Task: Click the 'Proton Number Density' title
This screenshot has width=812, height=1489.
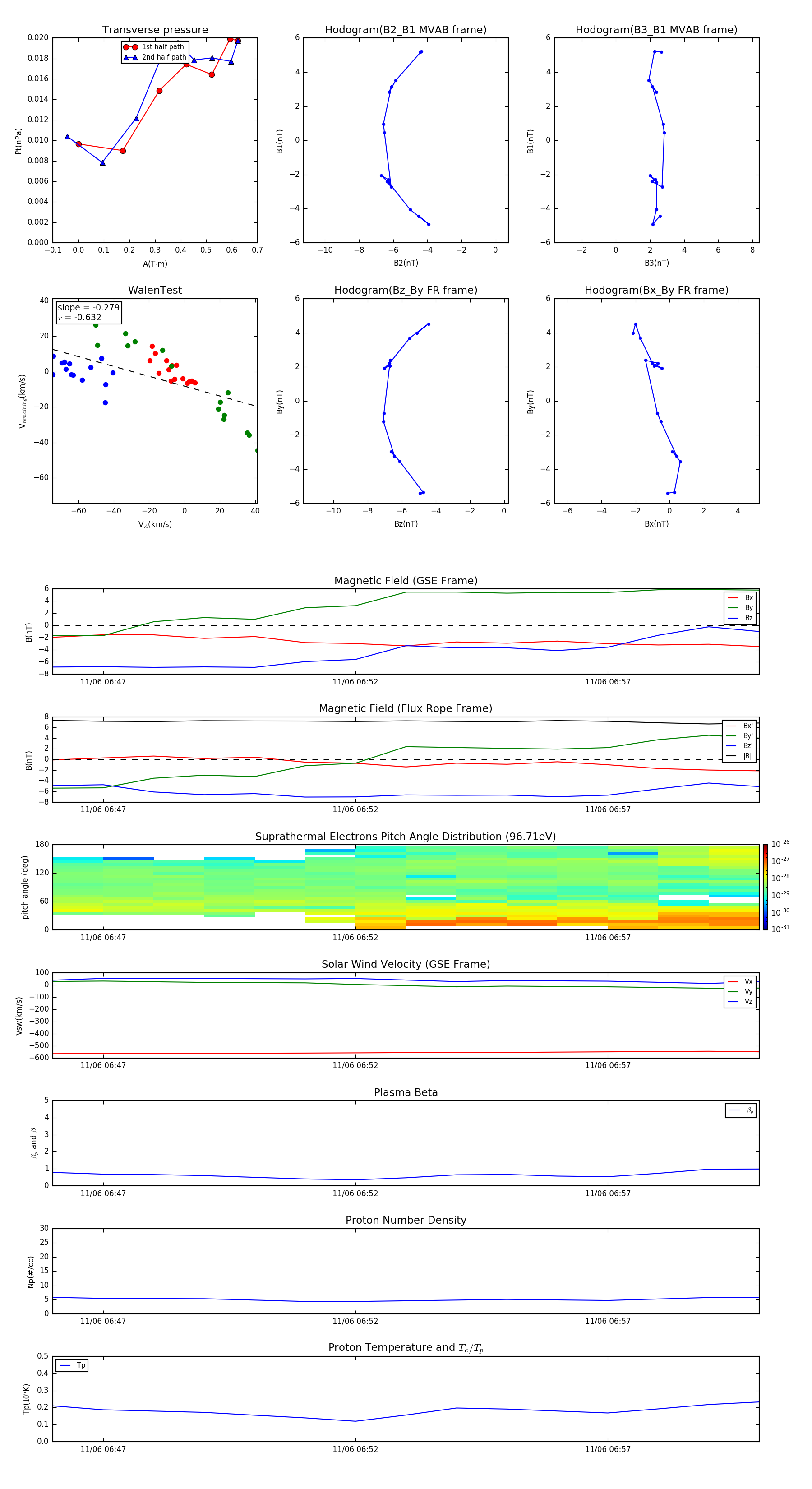Action: (x=406, y=1220)
